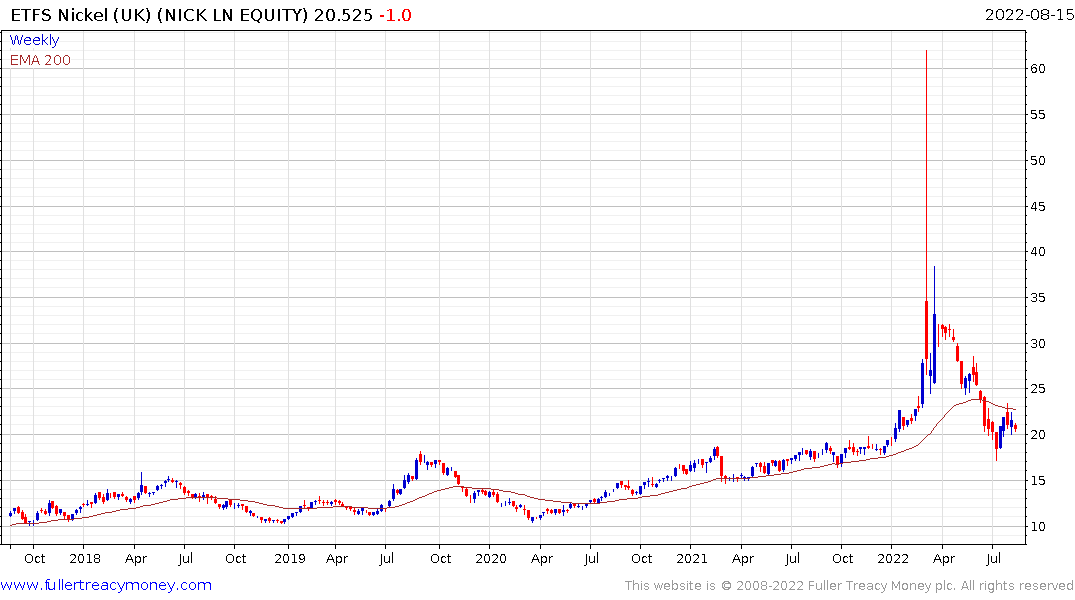Screen dimensions: 1075x600
Task: Click the chart title 'ETFS Nickel (UK) (NICK LN EQUITY)'
Action: click(x=159, y=15)
